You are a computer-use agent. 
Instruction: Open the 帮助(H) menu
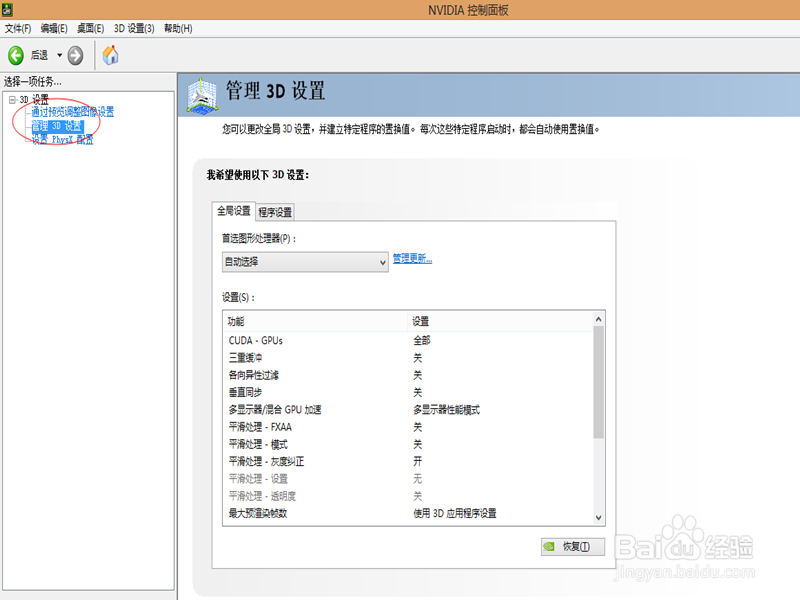178,29
